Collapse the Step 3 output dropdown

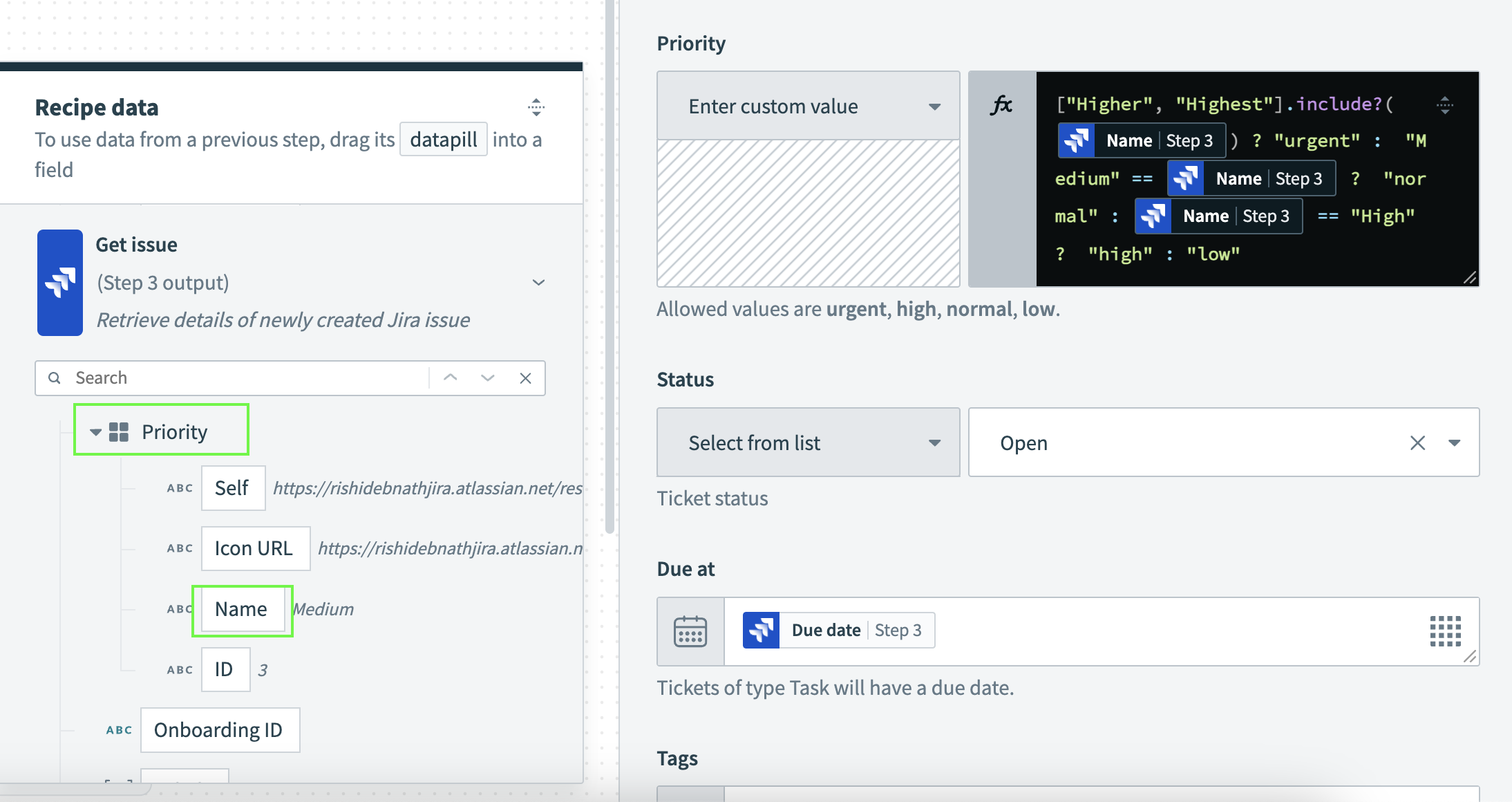pyautogui.click(x=536, y=282)
